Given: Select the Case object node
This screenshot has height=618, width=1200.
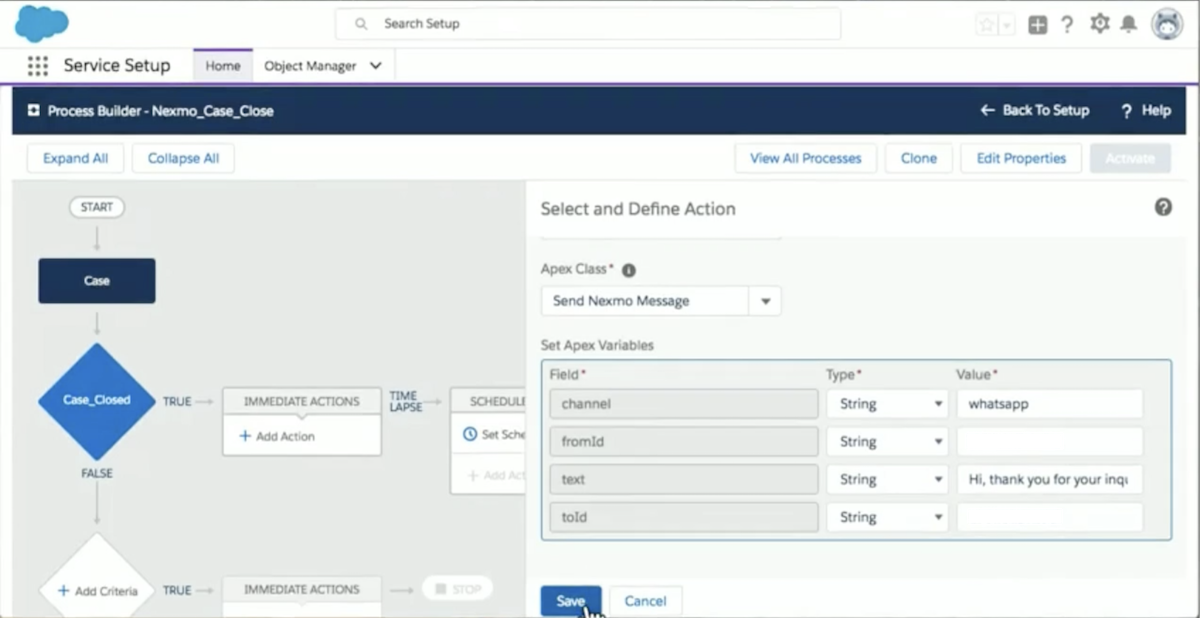Looking at the screenshot, I should coord(97,281).
